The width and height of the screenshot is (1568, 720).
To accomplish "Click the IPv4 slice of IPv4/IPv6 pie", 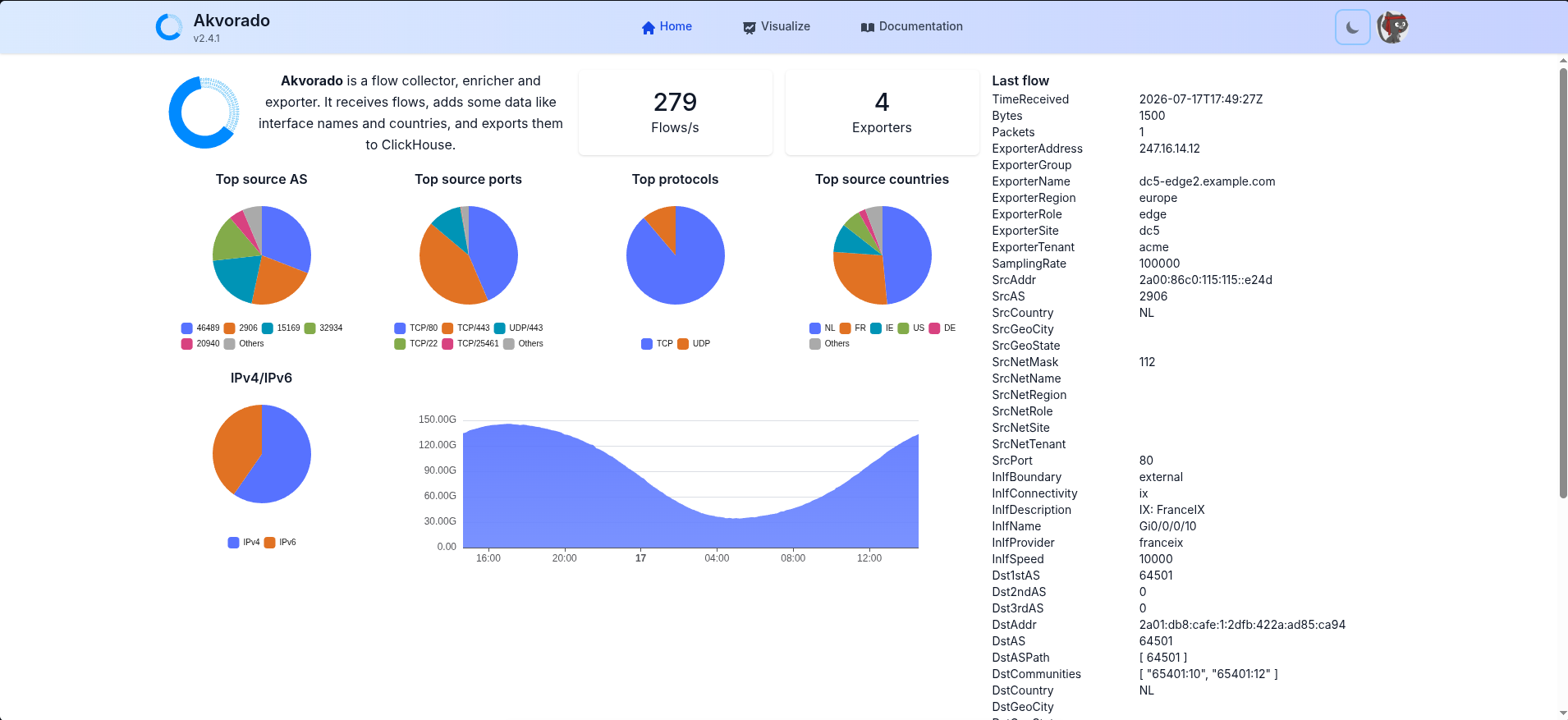I will (x=279, y=460).
